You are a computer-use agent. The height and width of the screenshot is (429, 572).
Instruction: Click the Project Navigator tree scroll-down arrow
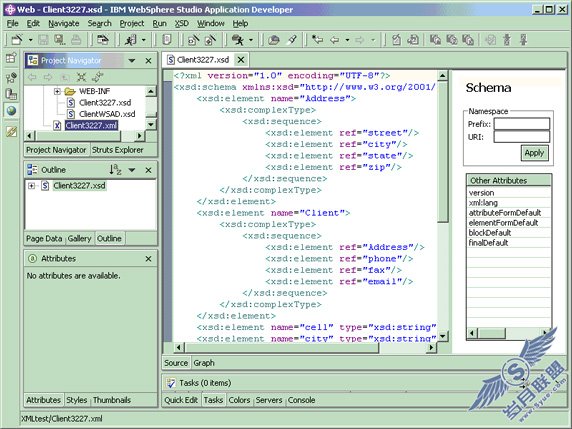click(x=151, y=124)
